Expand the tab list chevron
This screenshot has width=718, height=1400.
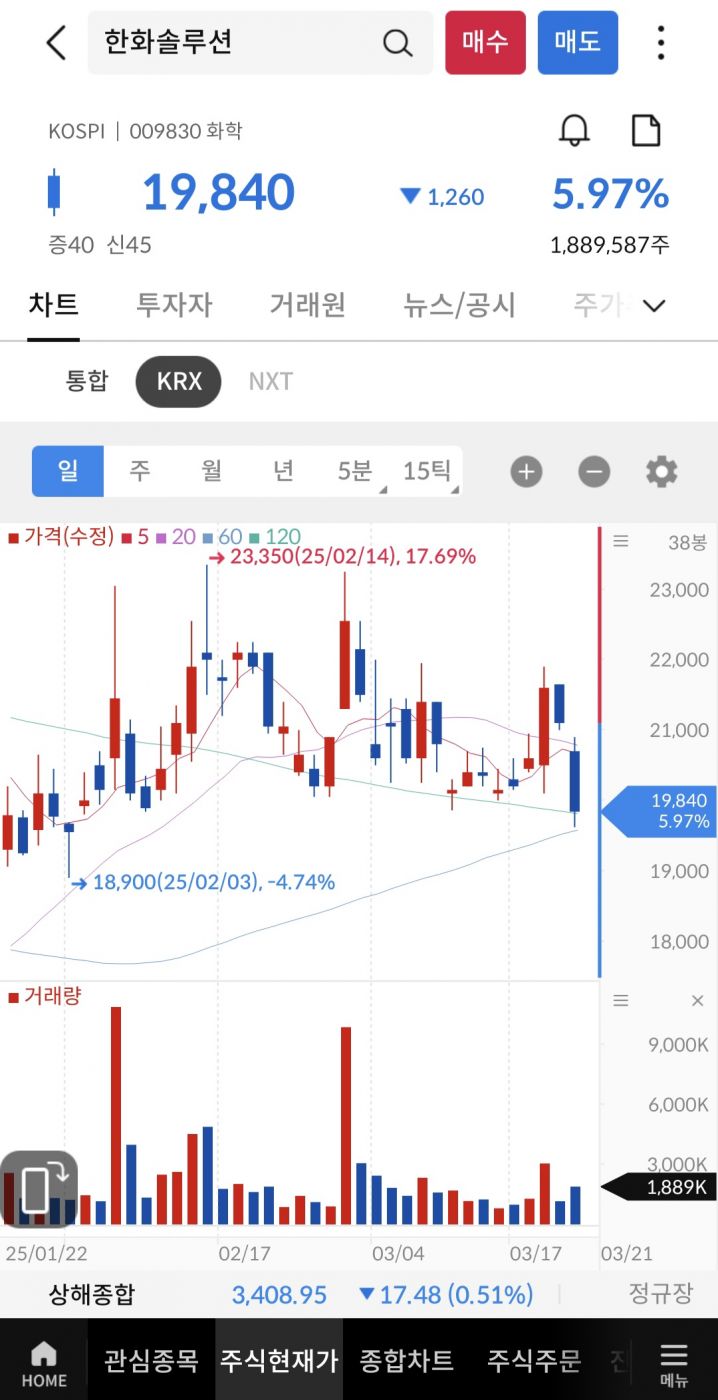click(654, 305)
